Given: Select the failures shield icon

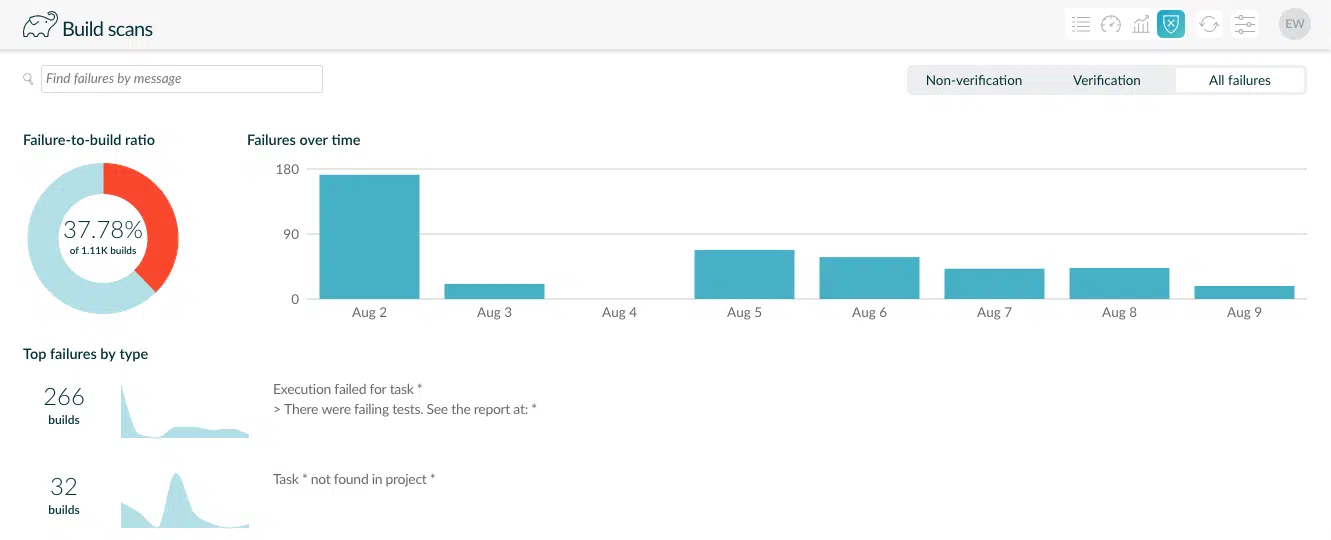Looking at the screenshot, I should click(1171, 25).
